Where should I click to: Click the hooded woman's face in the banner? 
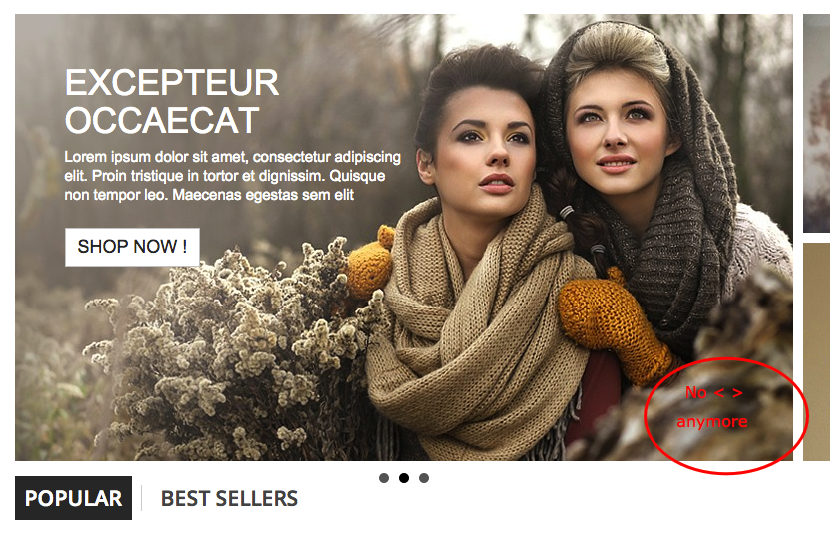pos(617,132)
